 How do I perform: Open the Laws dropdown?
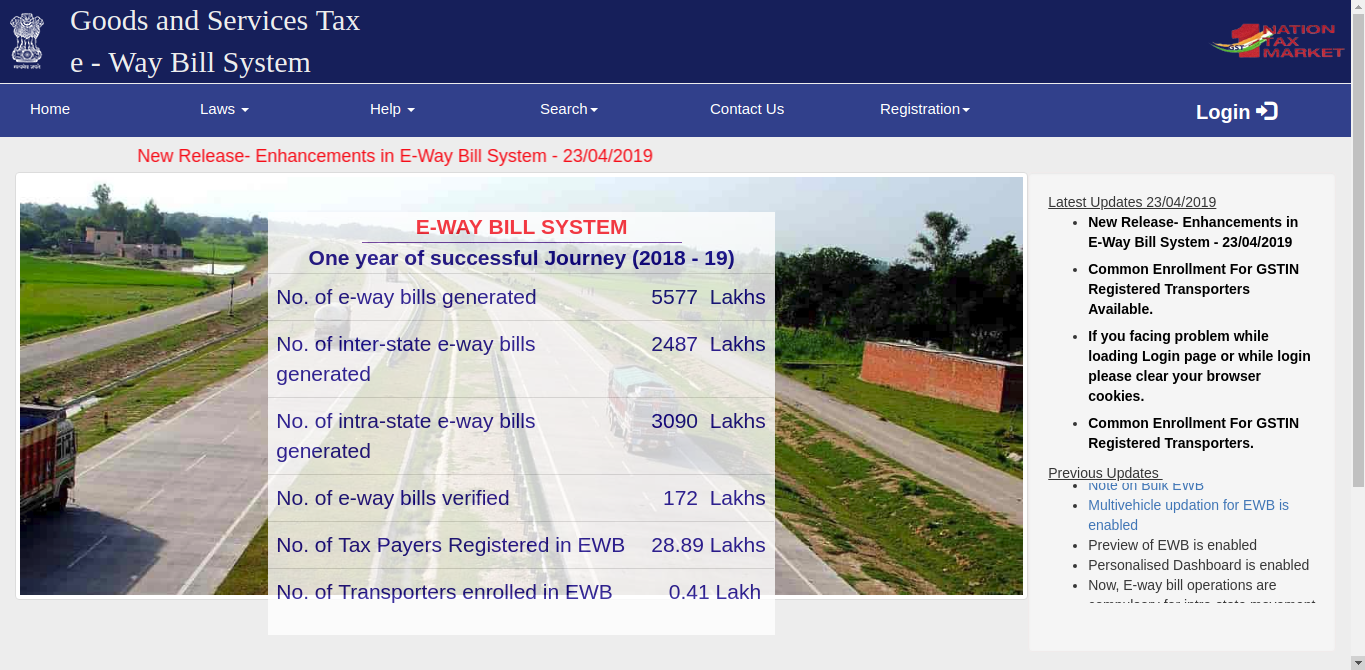coord(223,109)
